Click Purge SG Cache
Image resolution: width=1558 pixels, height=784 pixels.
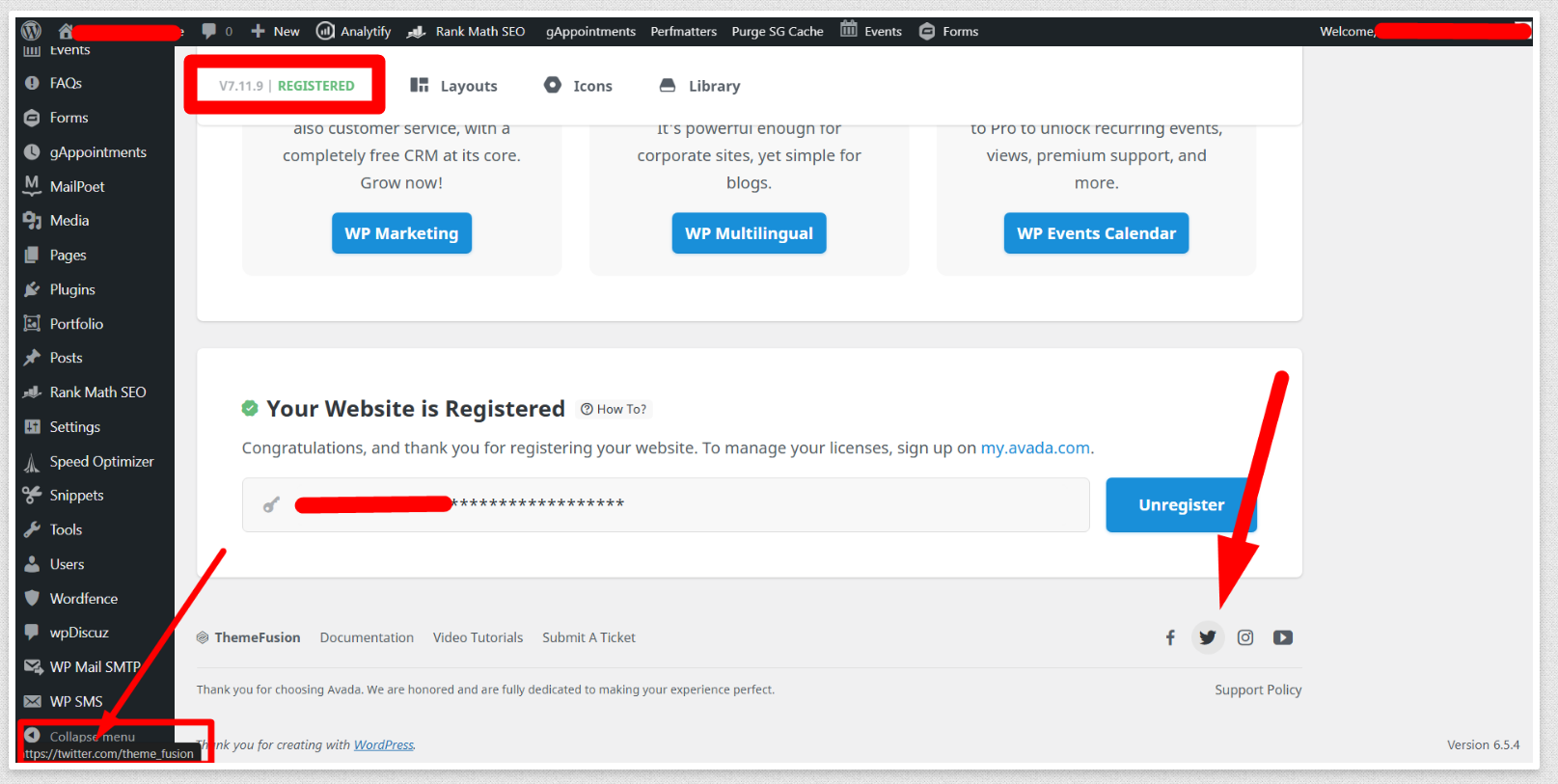pos(778,31)
